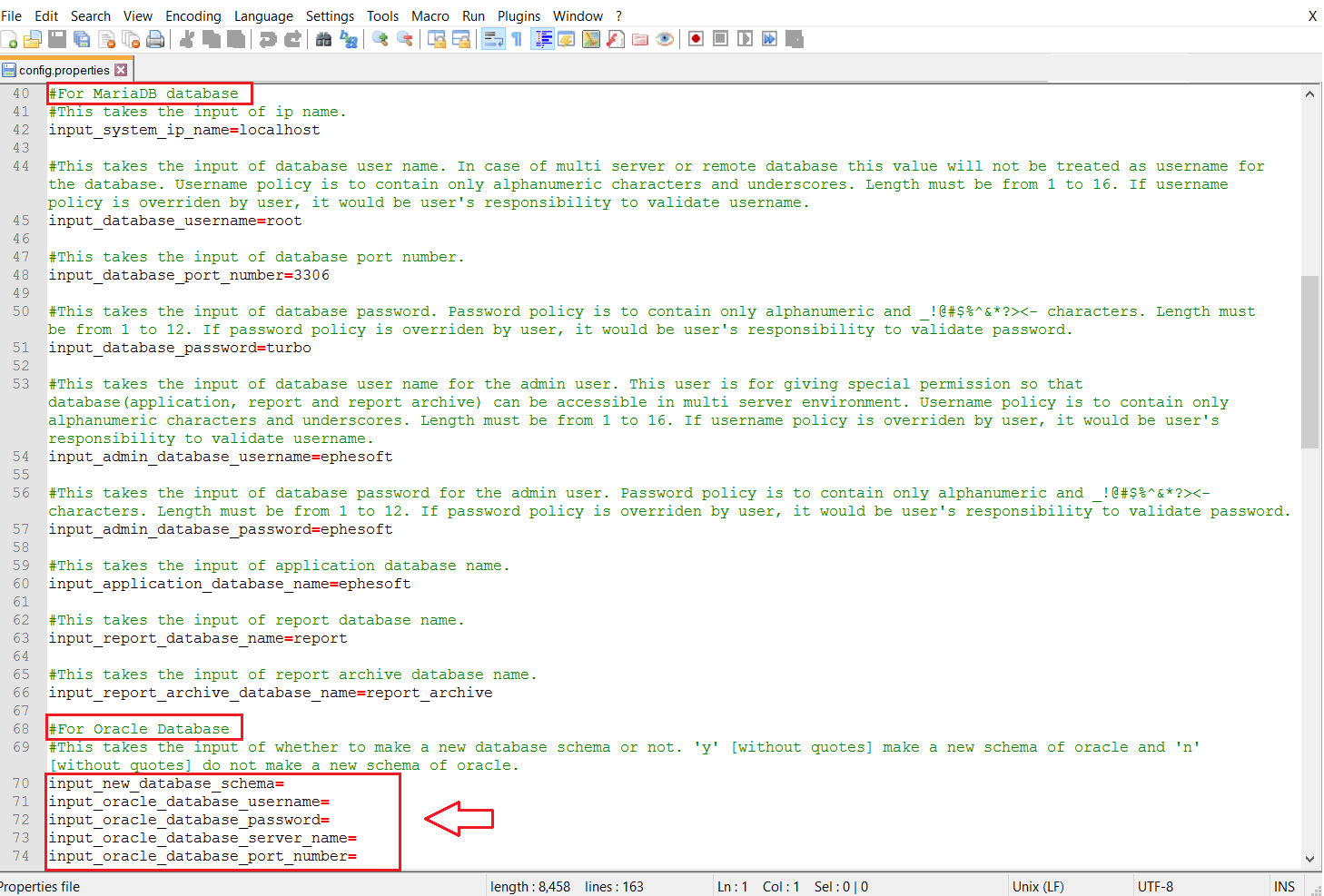Open the Language menu
The width and height of the screenshot is (1324, 896).
[263, 16]
